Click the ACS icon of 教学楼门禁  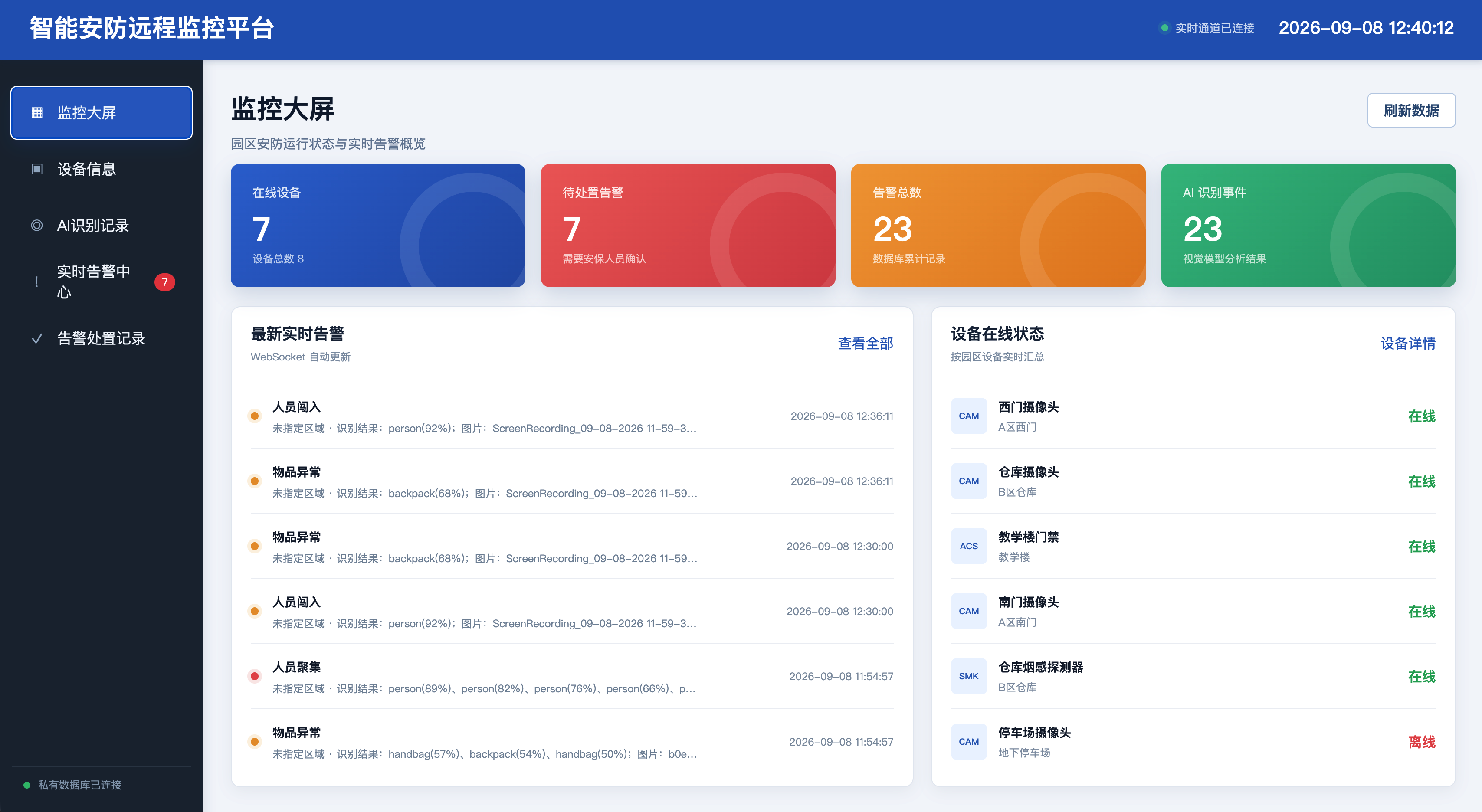point(969,546)
